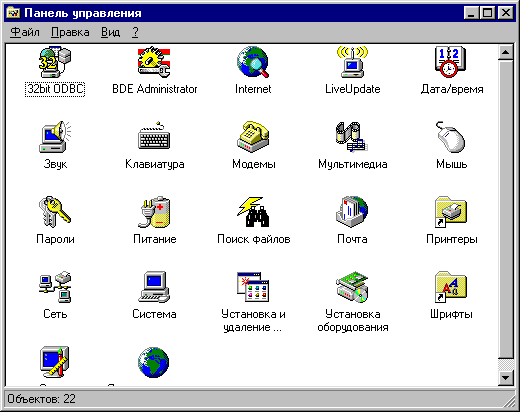Click the vertical scrollbar thumb
This screenshot has width=520, height=412.
506,209
